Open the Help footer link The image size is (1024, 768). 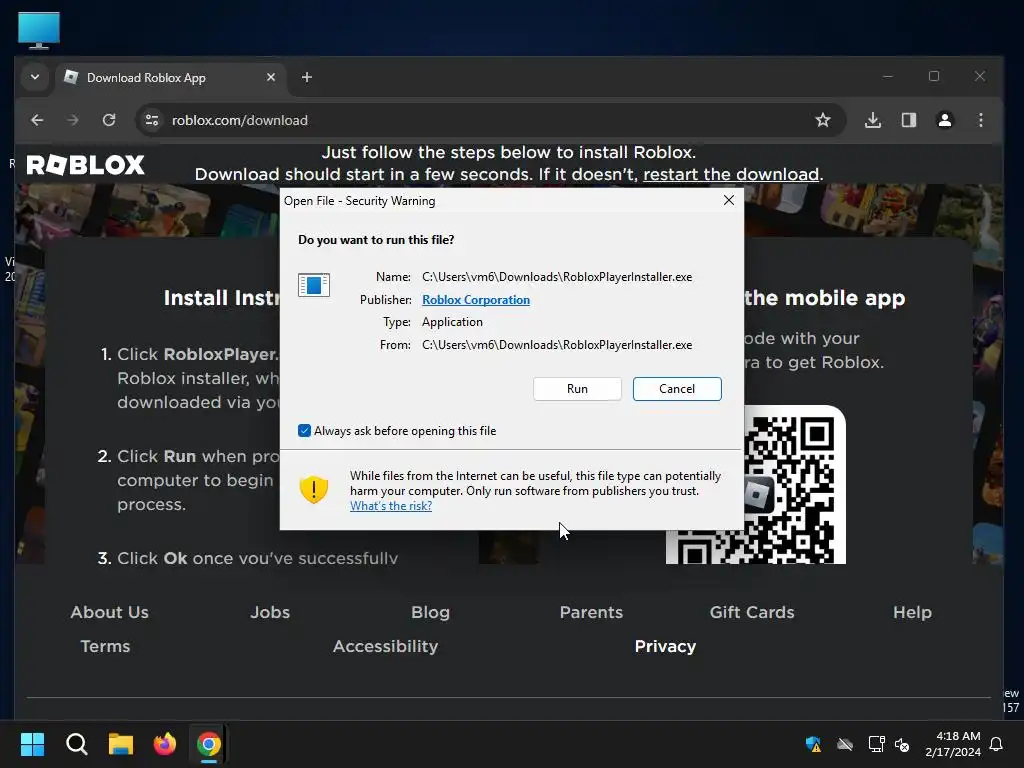click(x=912, y=612)
